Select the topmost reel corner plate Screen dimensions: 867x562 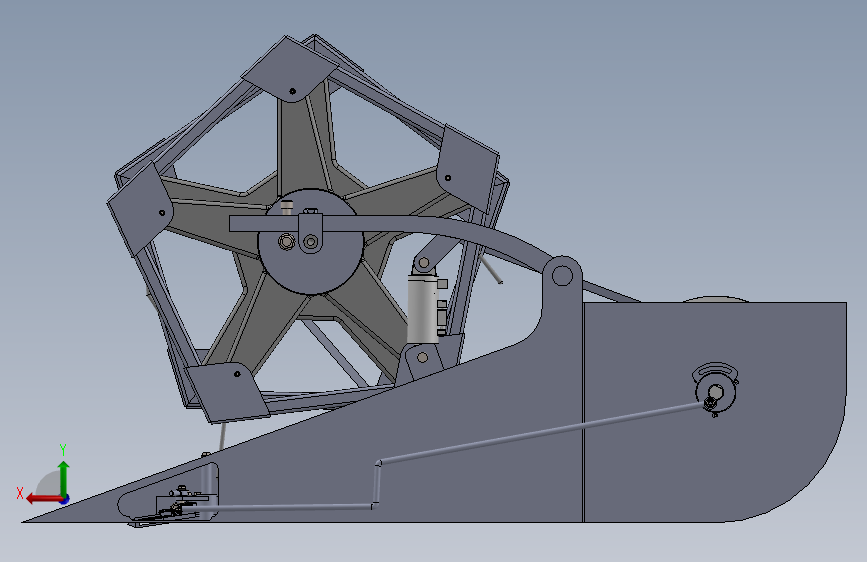[x=290, y=69]
